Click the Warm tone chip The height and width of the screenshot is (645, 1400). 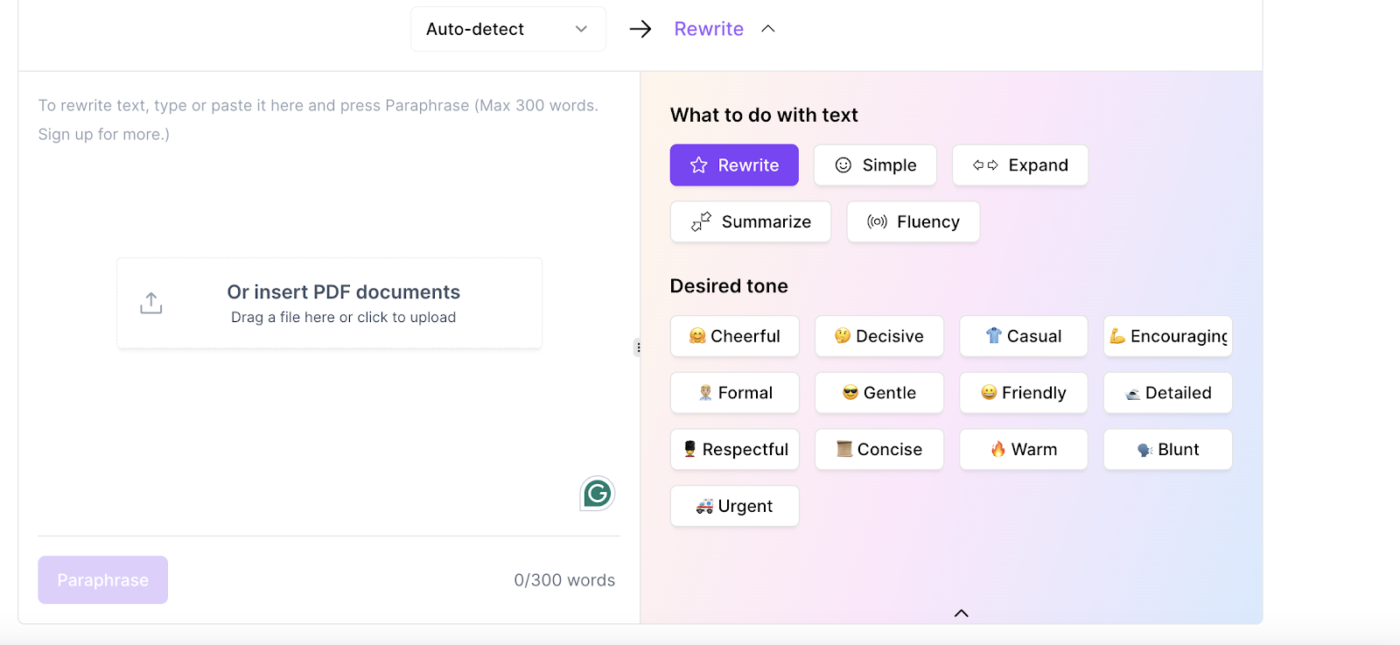point(1023,449)
